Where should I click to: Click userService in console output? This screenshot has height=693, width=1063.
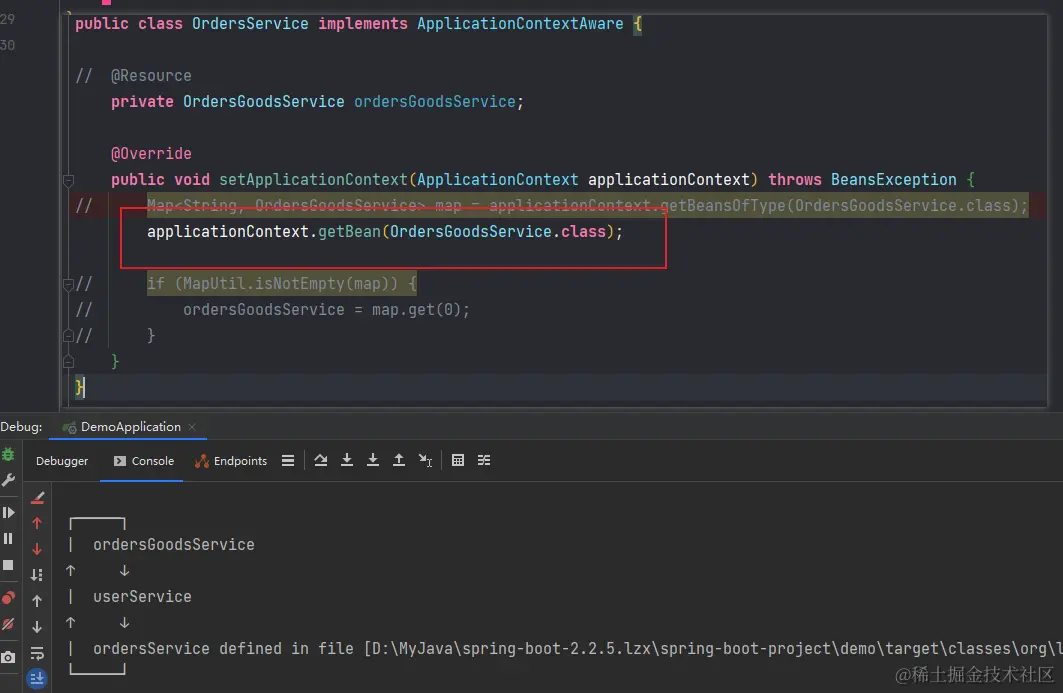pyautogui.click(x=142, y=597)
